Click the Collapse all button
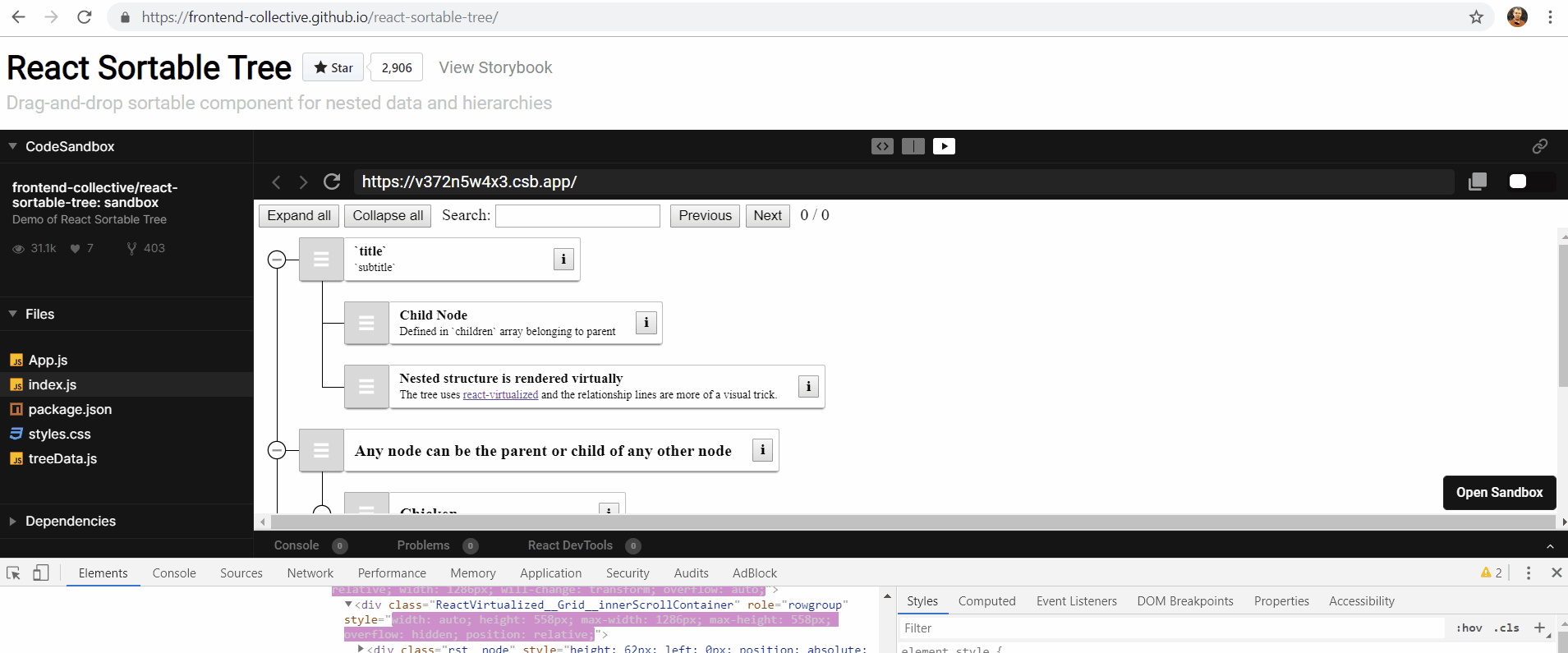The height and width of the screenshot is (653, 1568). point(388,215)
